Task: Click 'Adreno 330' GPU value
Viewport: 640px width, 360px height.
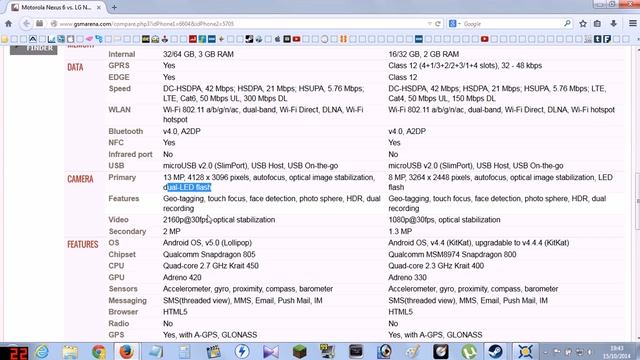Action: pos(407,278)
